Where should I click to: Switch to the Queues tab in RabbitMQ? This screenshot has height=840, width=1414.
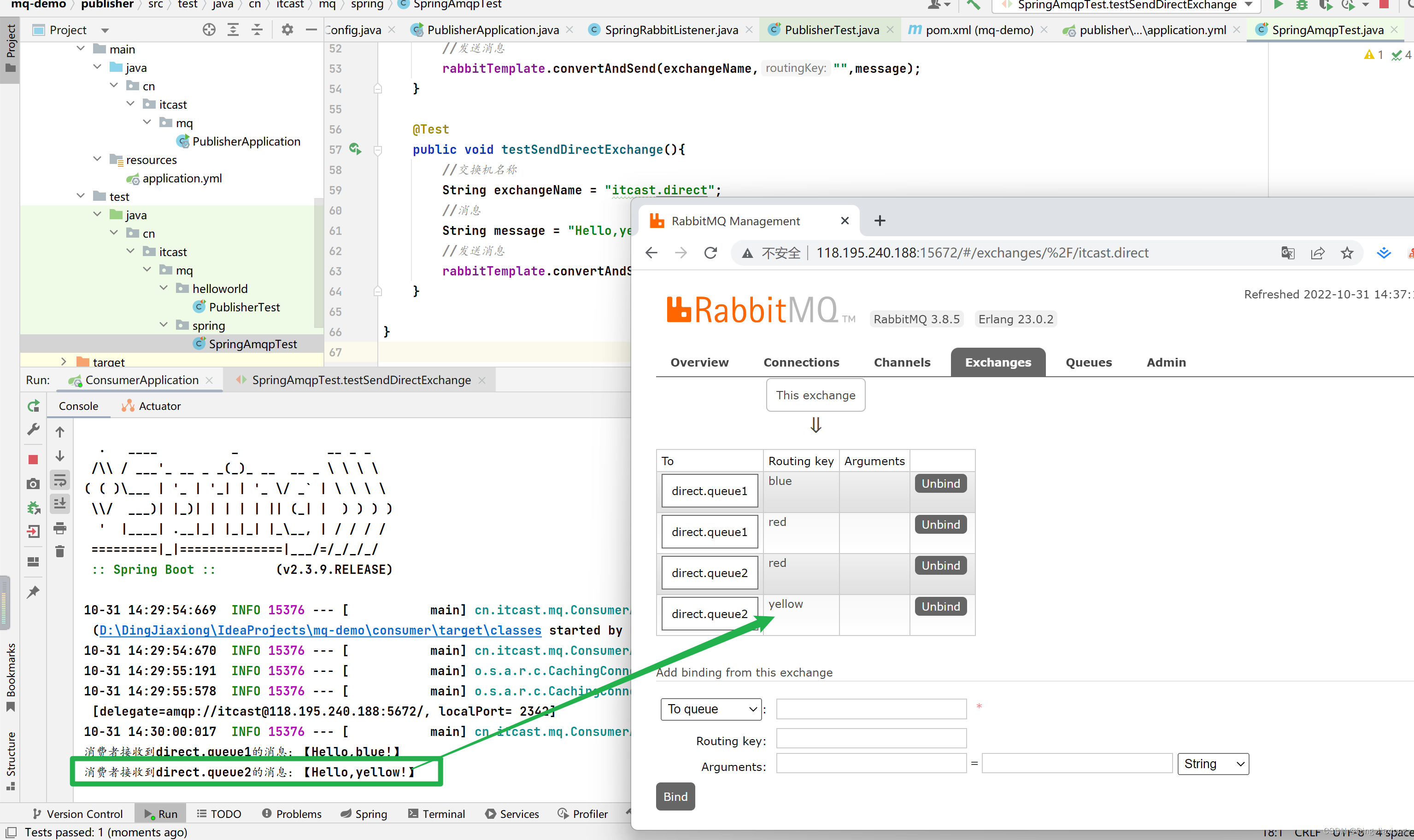click(x=1088, y=362)
